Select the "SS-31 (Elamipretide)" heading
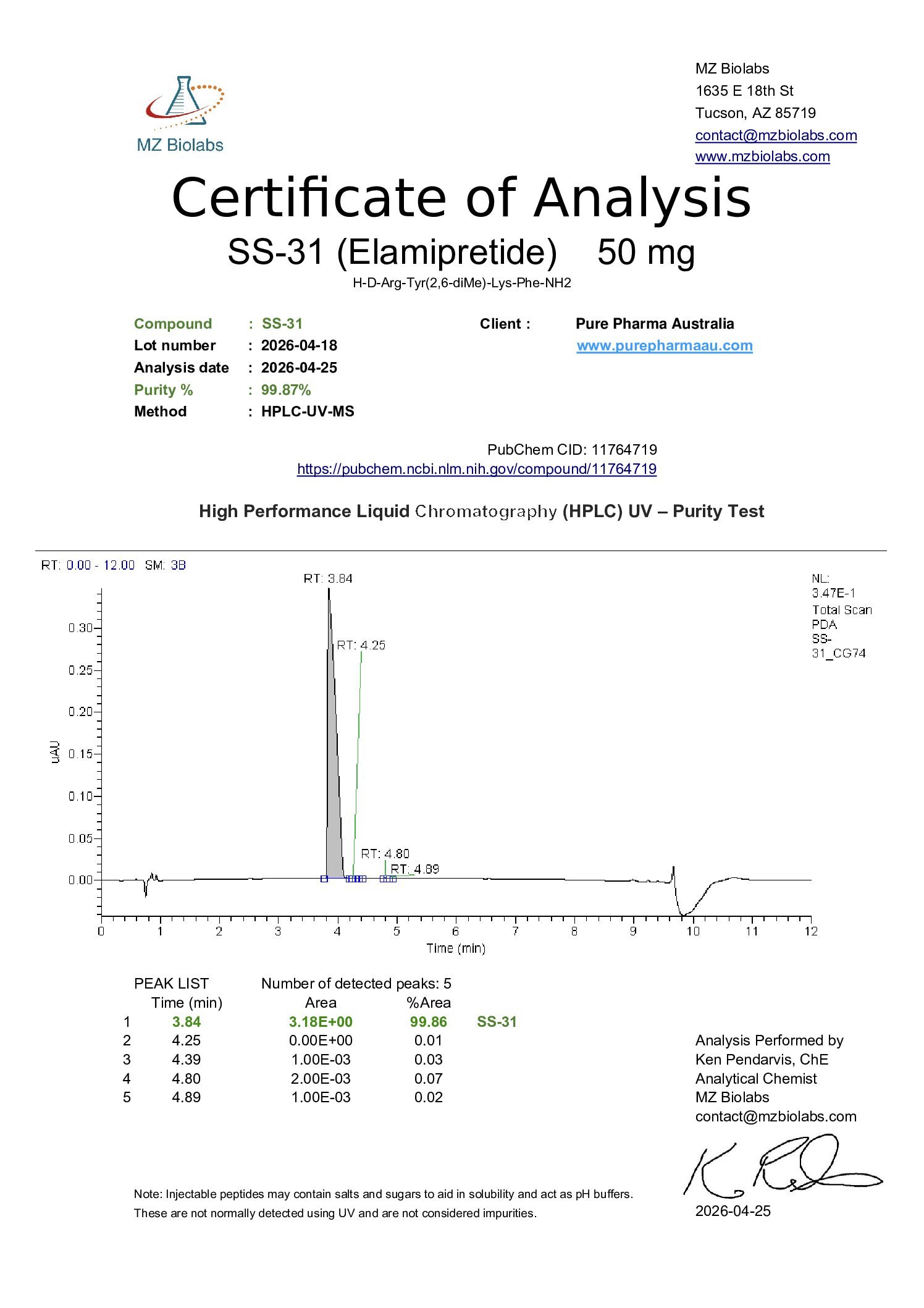 click(x=392, y=252)
